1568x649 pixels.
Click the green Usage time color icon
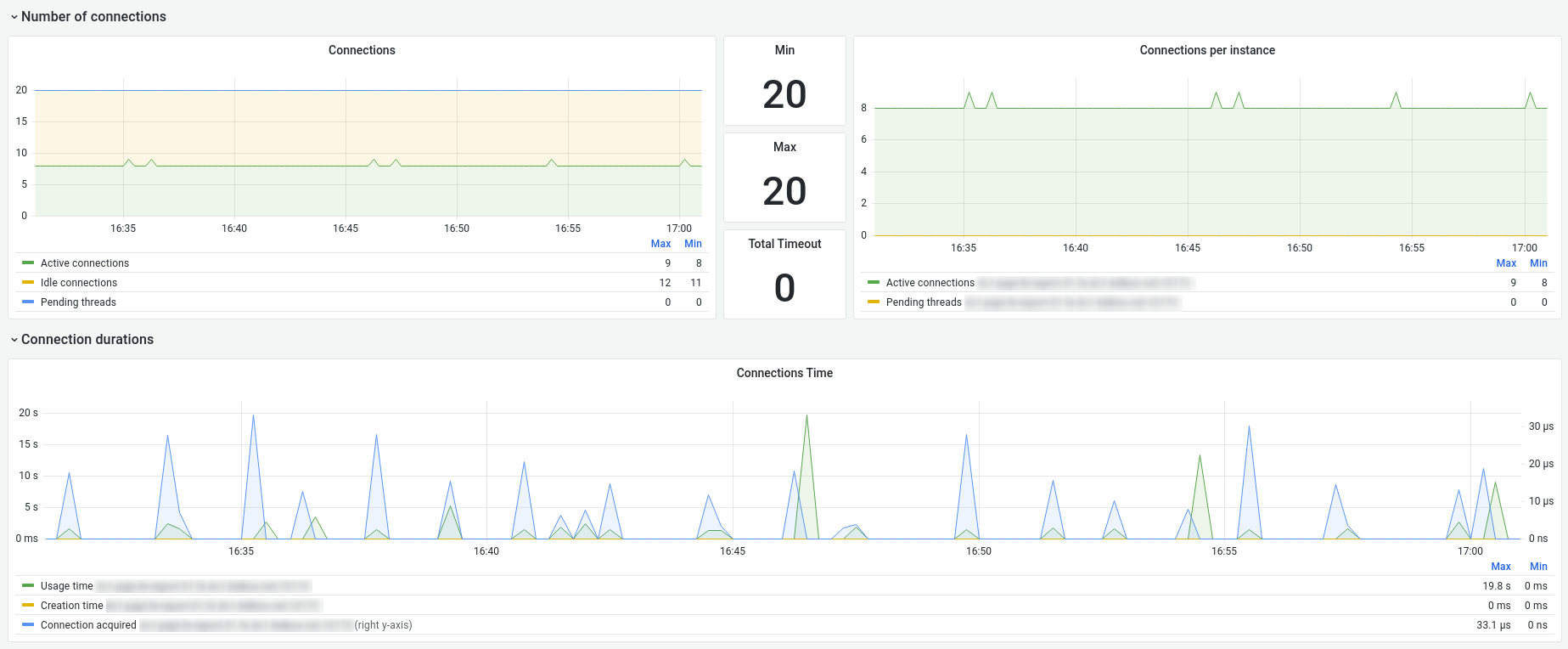click(28, 586)
